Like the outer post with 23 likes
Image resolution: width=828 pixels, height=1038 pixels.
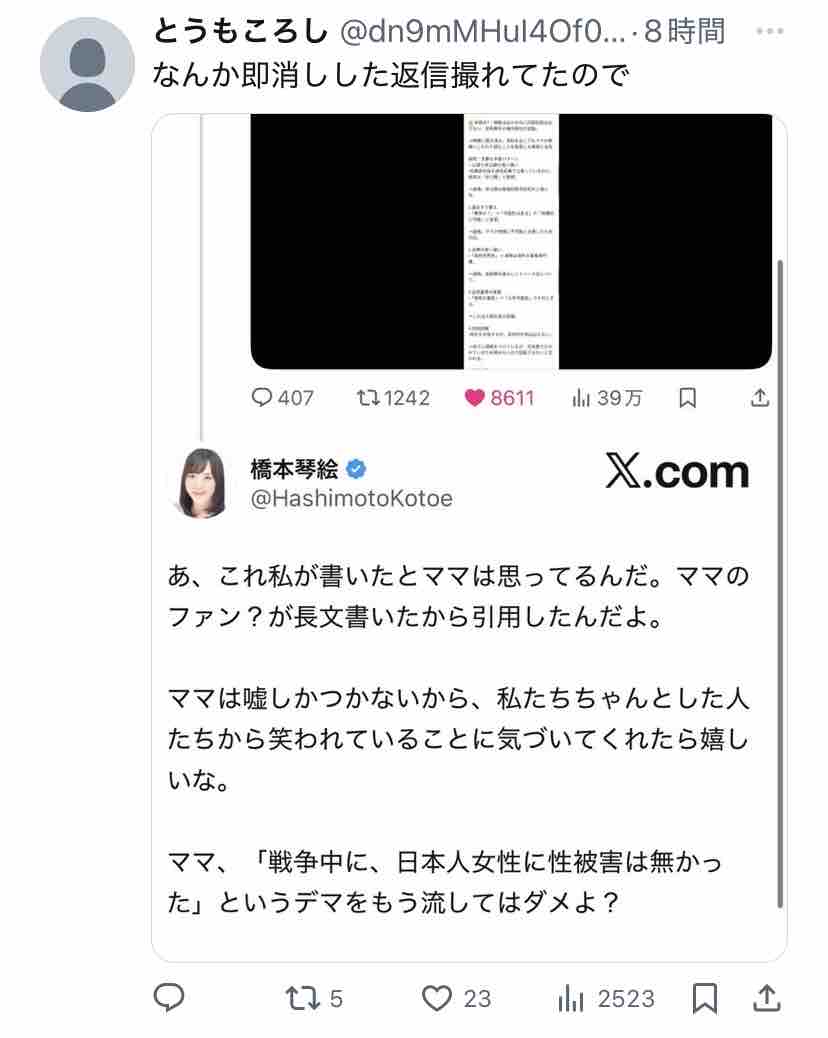click(457, 998)
